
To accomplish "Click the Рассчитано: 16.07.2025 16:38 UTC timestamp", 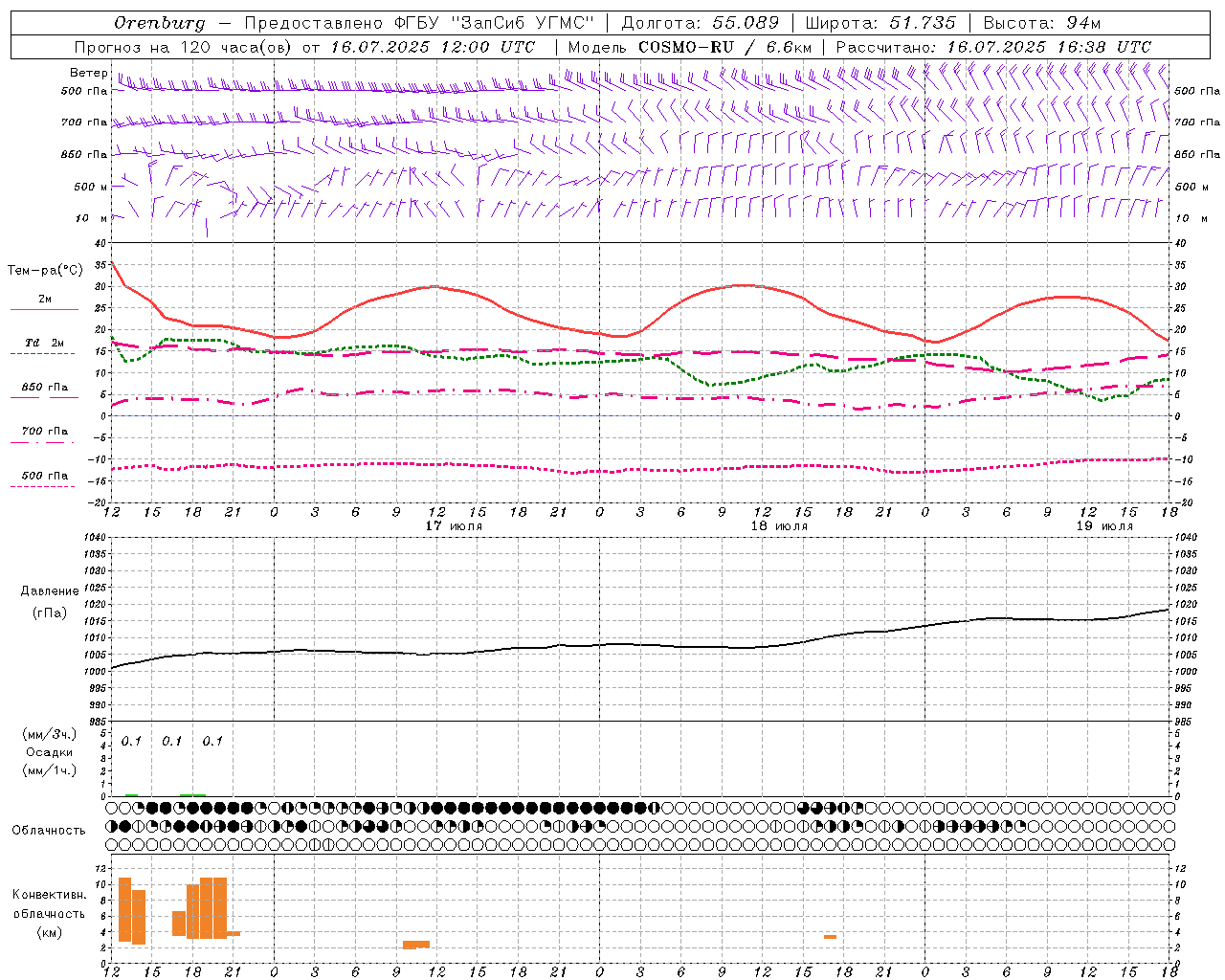I will click(x=993, y=47).
